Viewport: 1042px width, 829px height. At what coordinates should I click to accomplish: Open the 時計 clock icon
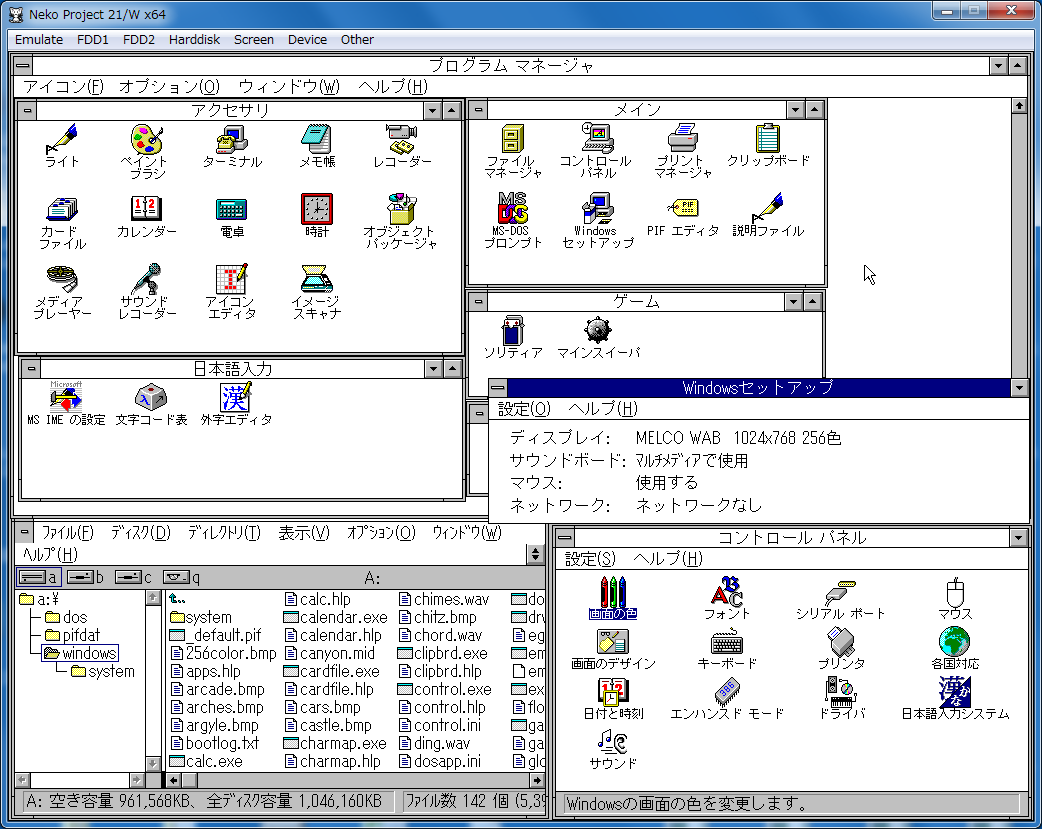coord(316,209)
